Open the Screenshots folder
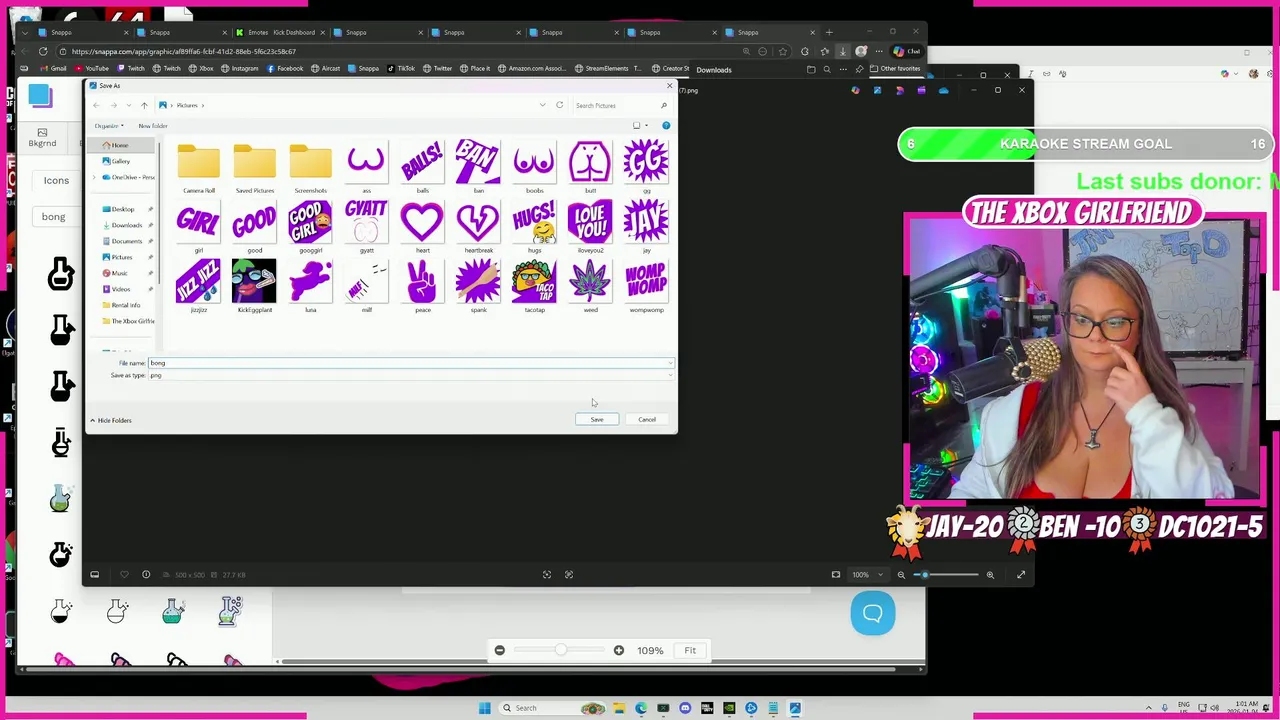 pyautogui.click(x=310, y=168)
